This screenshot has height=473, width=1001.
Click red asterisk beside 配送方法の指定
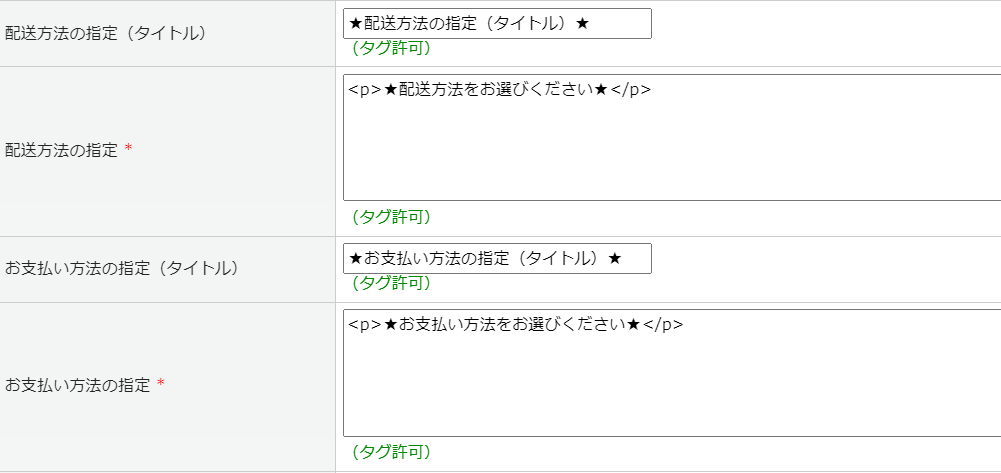(x=128, y=150)
